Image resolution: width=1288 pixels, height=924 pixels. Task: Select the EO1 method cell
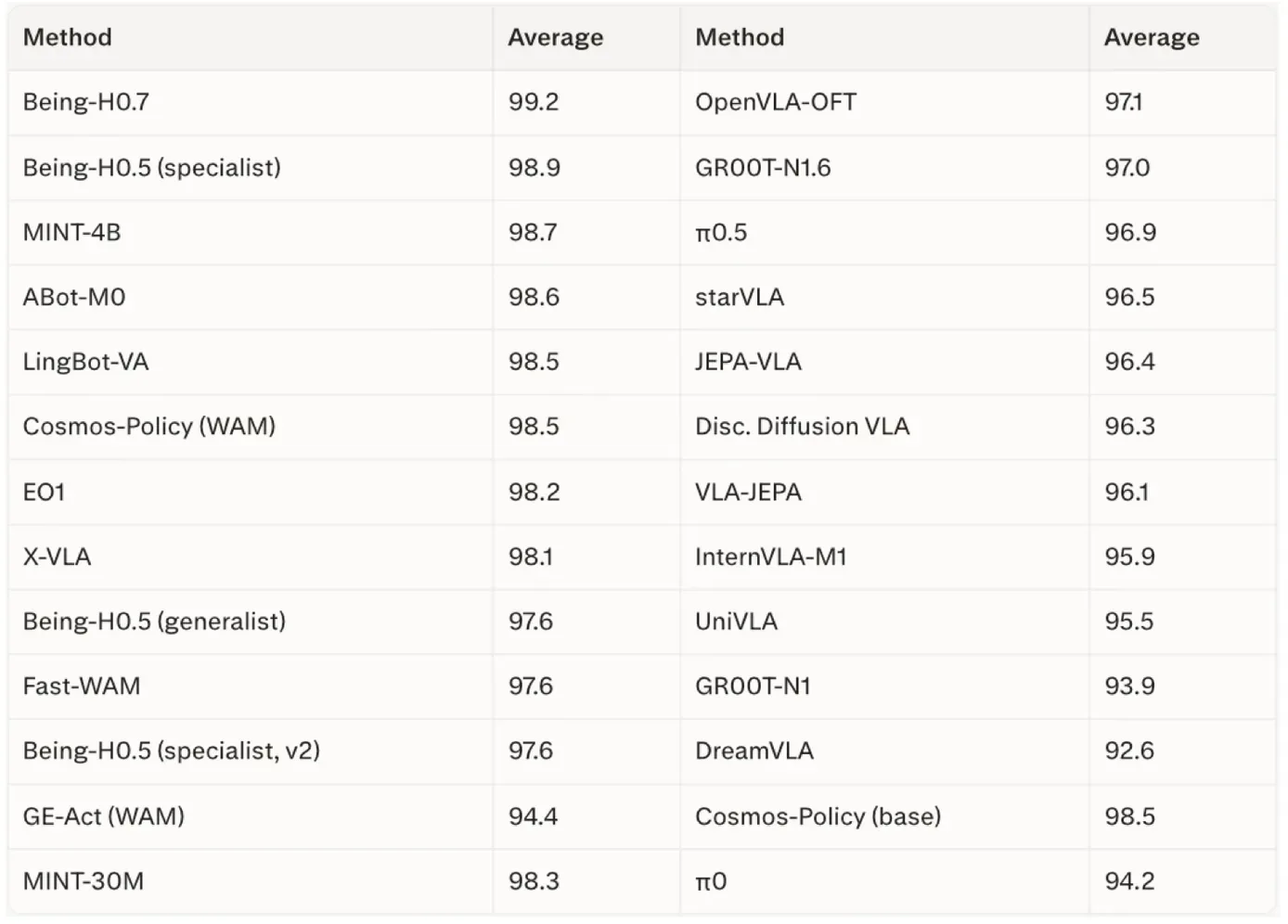click(251, 492)
